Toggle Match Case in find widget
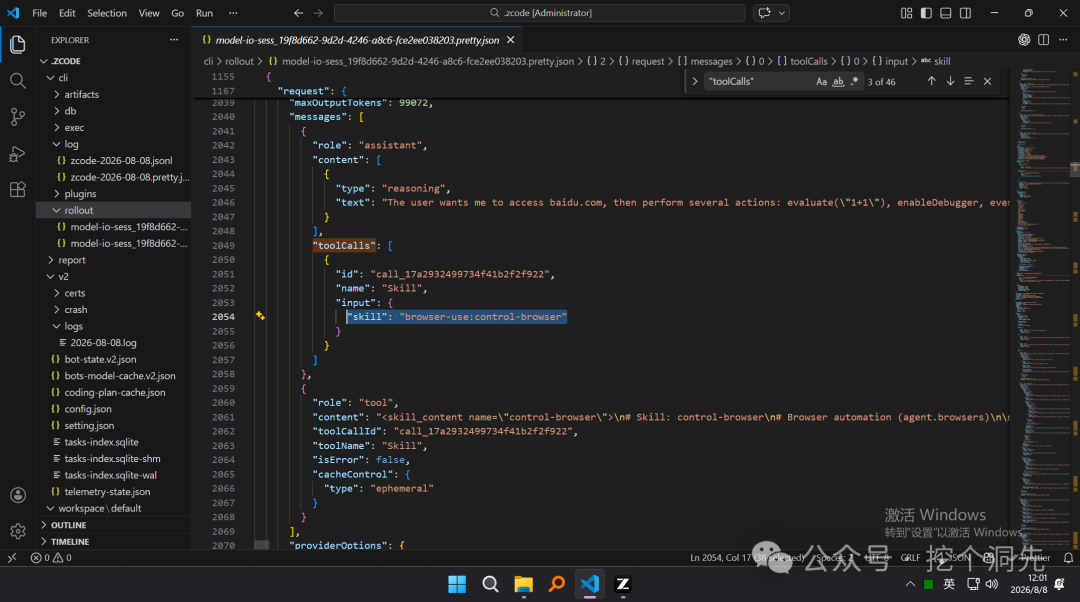This screenshot has height=602, width=1080. 821,81
